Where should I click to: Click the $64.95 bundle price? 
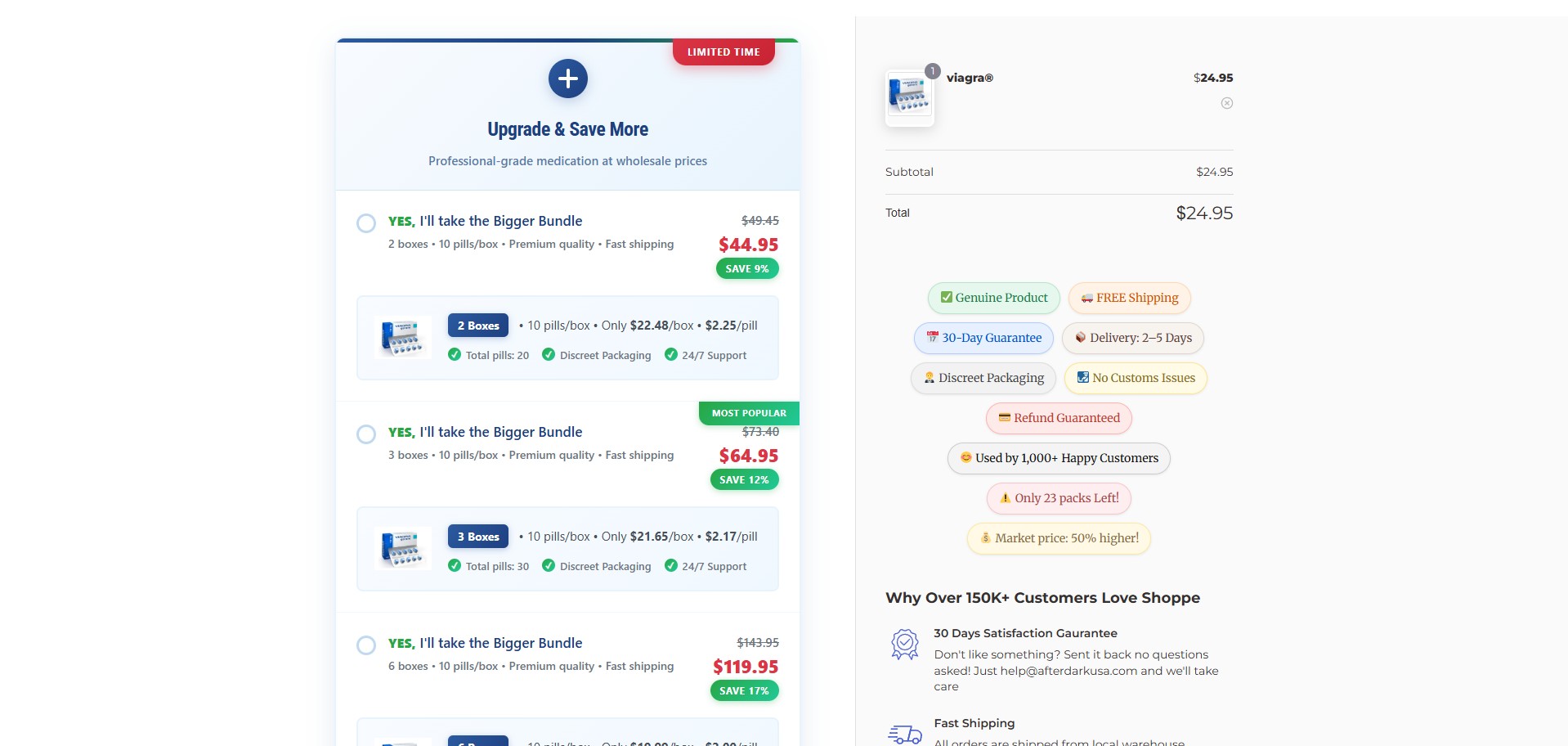click(x=748, y=456)
